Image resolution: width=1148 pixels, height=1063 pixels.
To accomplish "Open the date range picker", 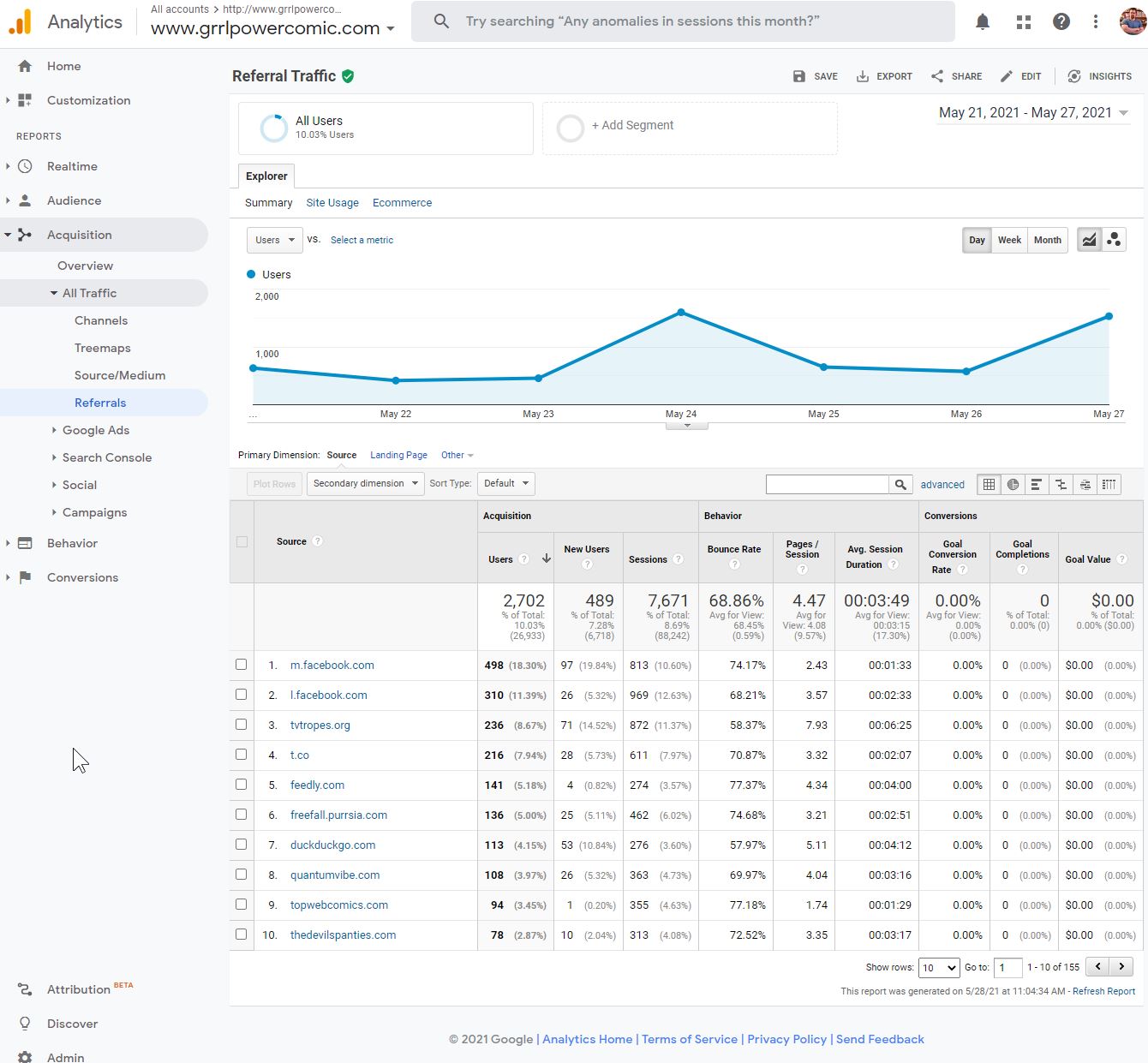I will [x=1033, y=112].
